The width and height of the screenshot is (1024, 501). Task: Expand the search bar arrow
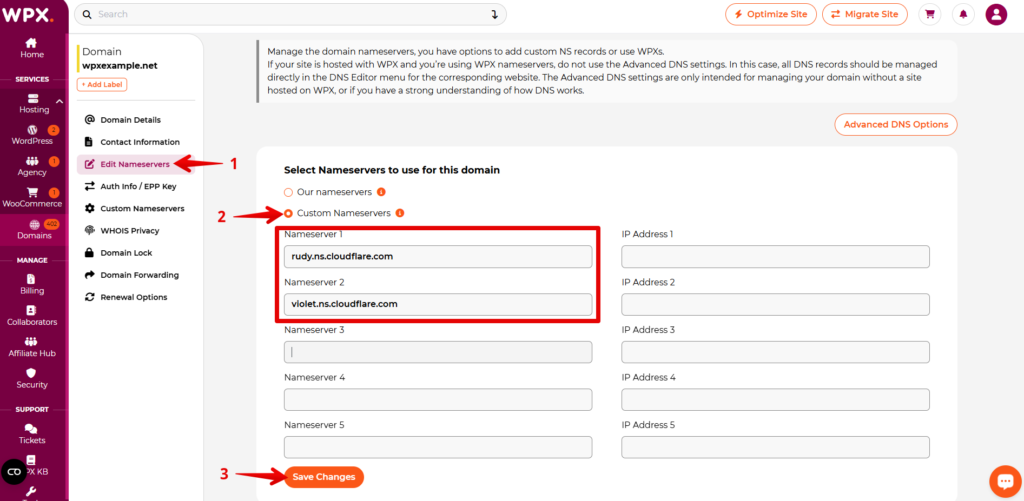(x=494, y=14)
